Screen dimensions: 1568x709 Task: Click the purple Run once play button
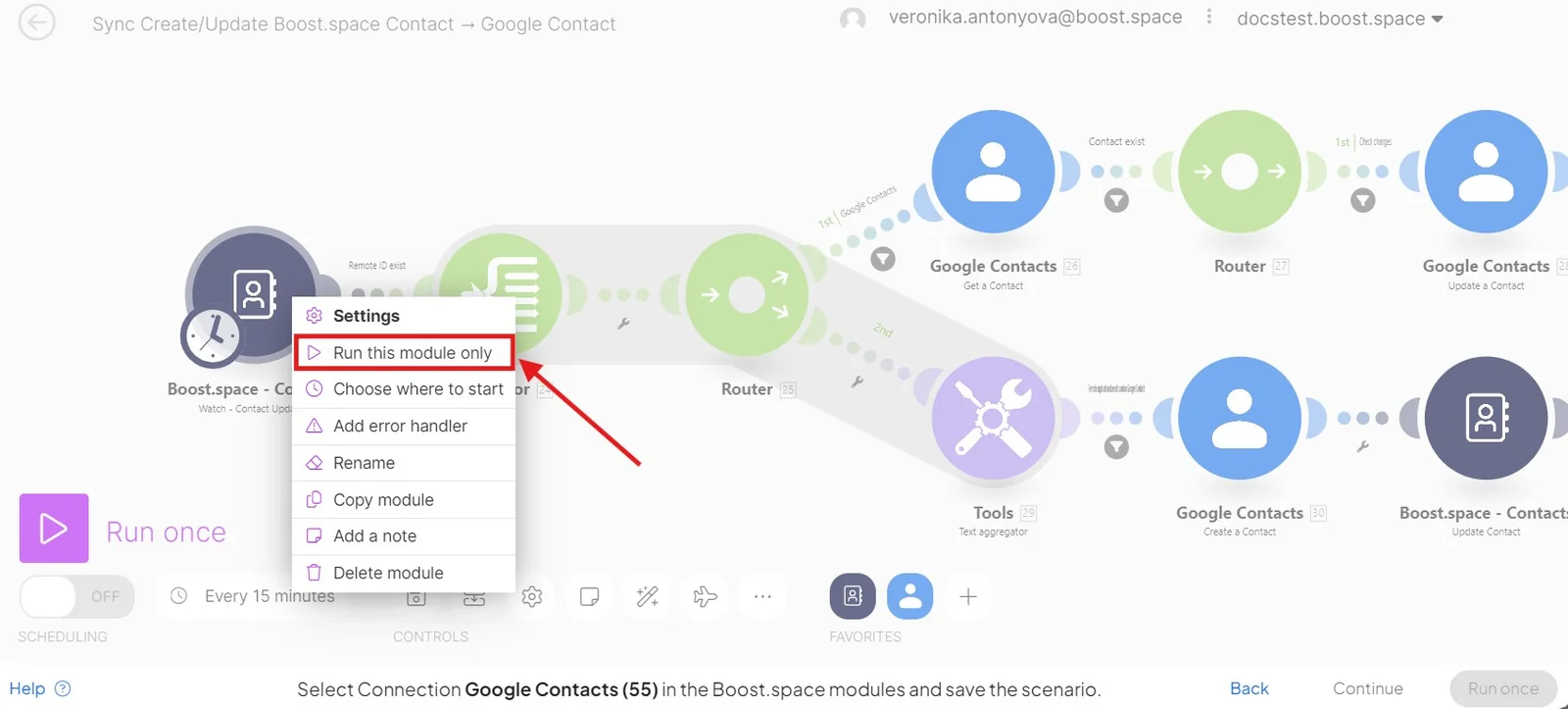(x=54, y=529)
